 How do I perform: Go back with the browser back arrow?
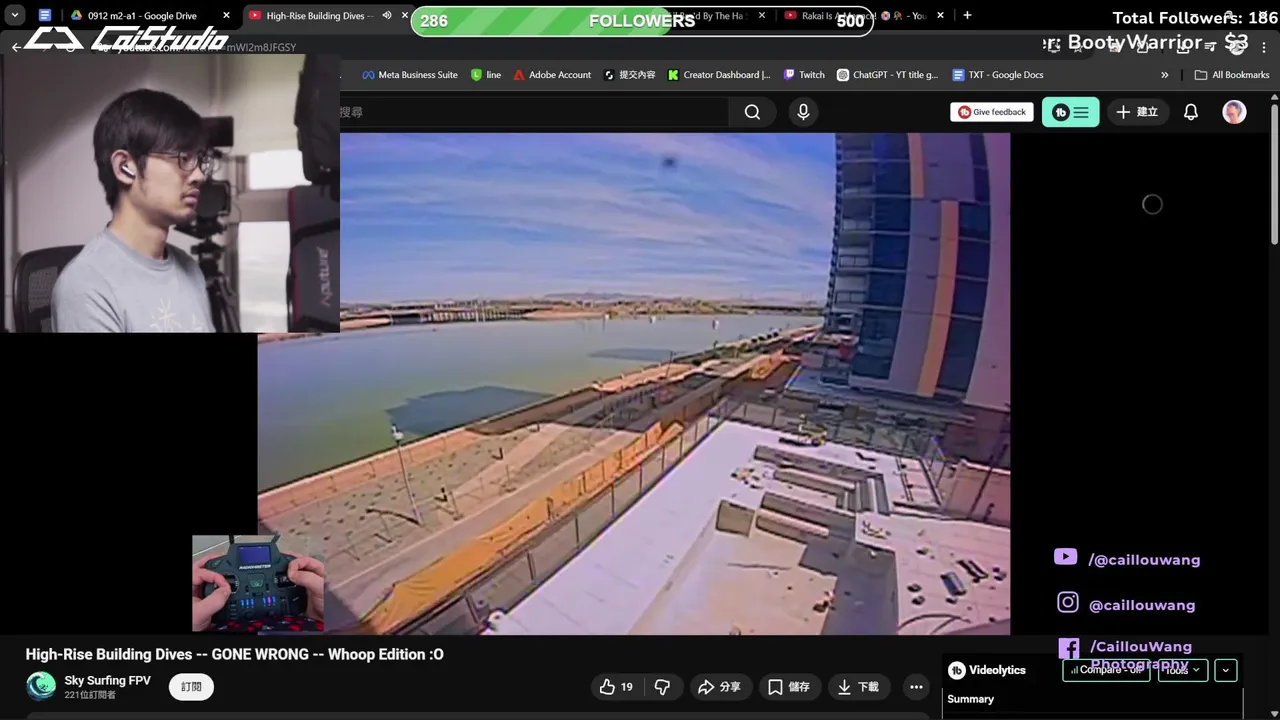[x=15, y=47]
